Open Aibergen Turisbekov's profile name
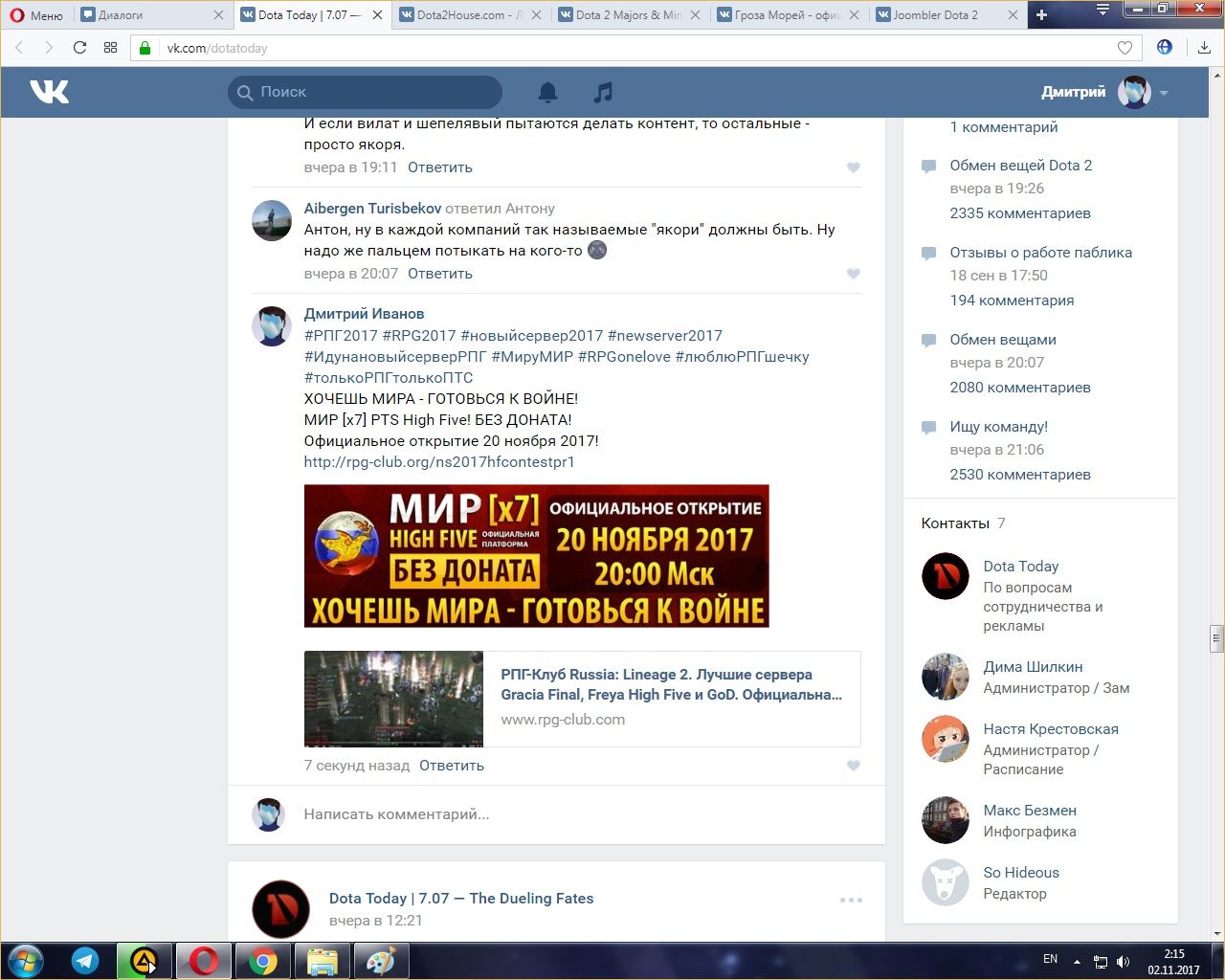Screen dimensions: 1225x980 (372, 209)
